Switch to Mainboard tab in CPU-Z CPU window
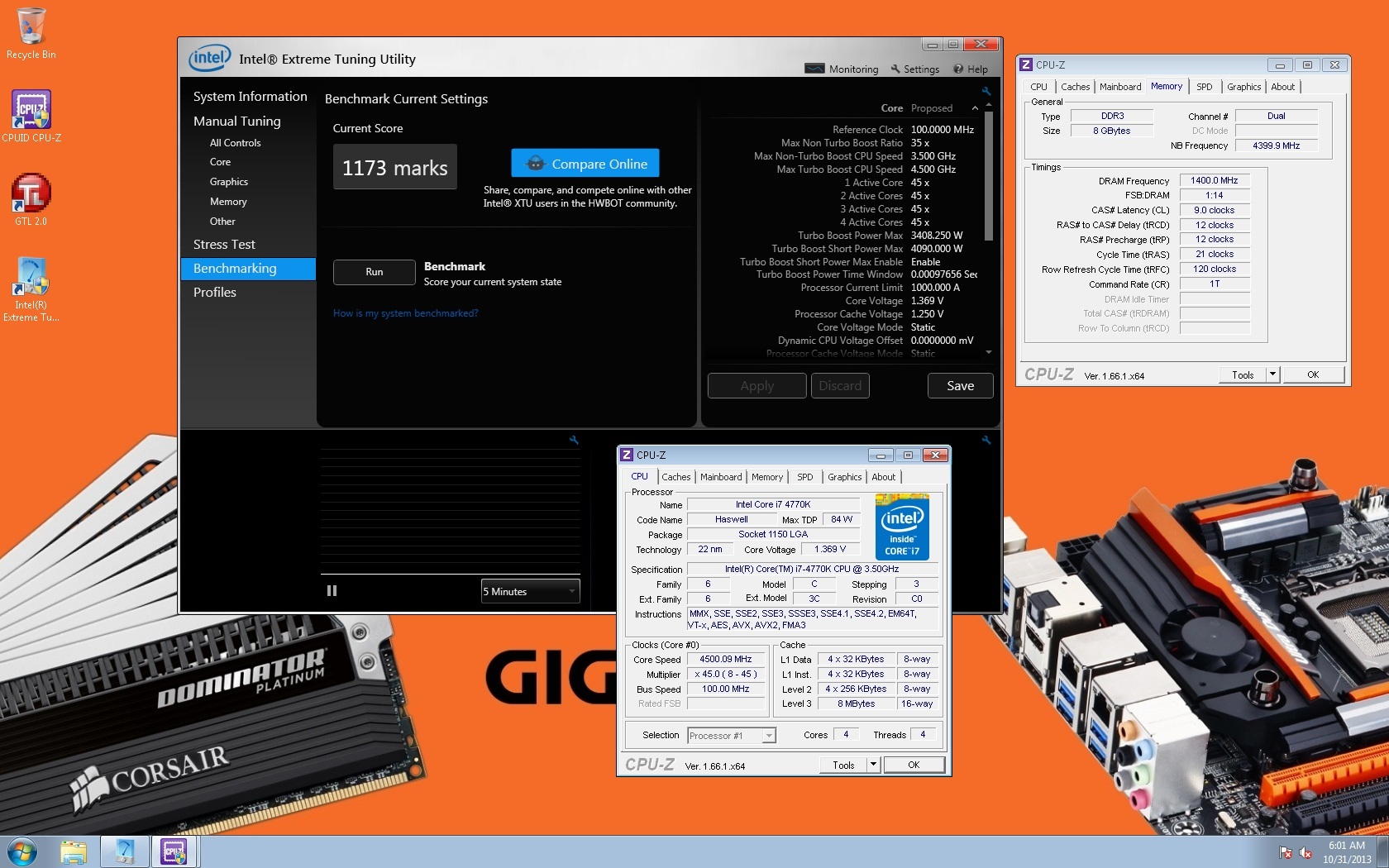 [721, 477]
